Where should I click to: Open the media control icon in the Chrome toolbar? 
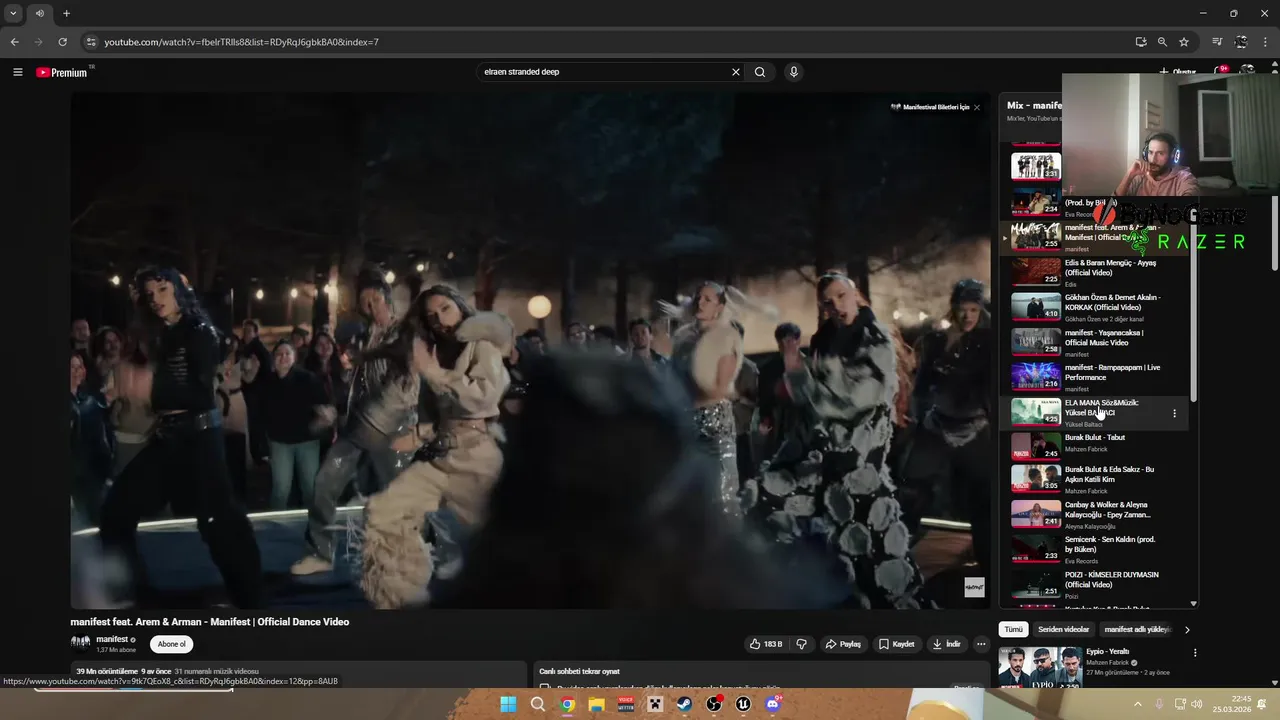[1217, 42]
